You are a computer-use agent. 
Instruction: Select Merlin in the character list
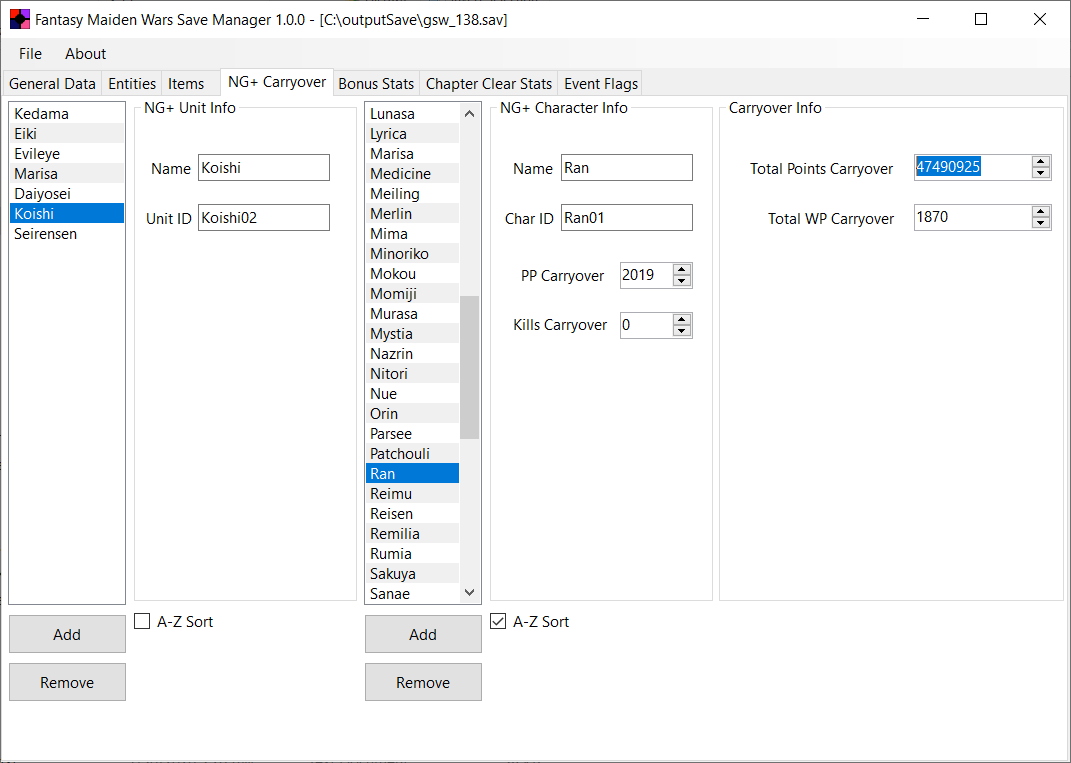[413, 214]
